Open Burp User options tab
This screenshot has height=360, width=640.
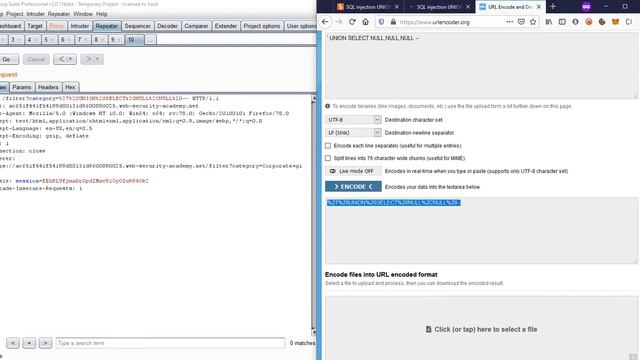(x=300, y=26)
